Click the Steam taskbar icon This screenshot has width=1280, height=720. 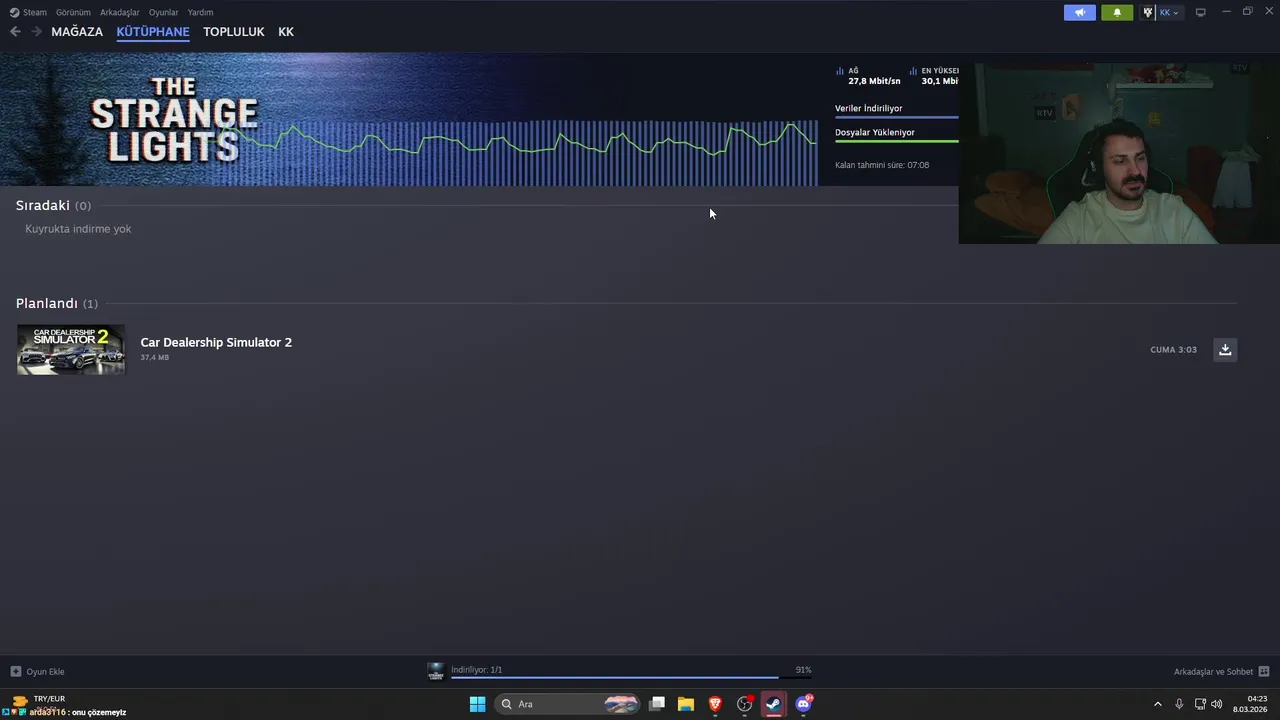[x=774, y=704]
